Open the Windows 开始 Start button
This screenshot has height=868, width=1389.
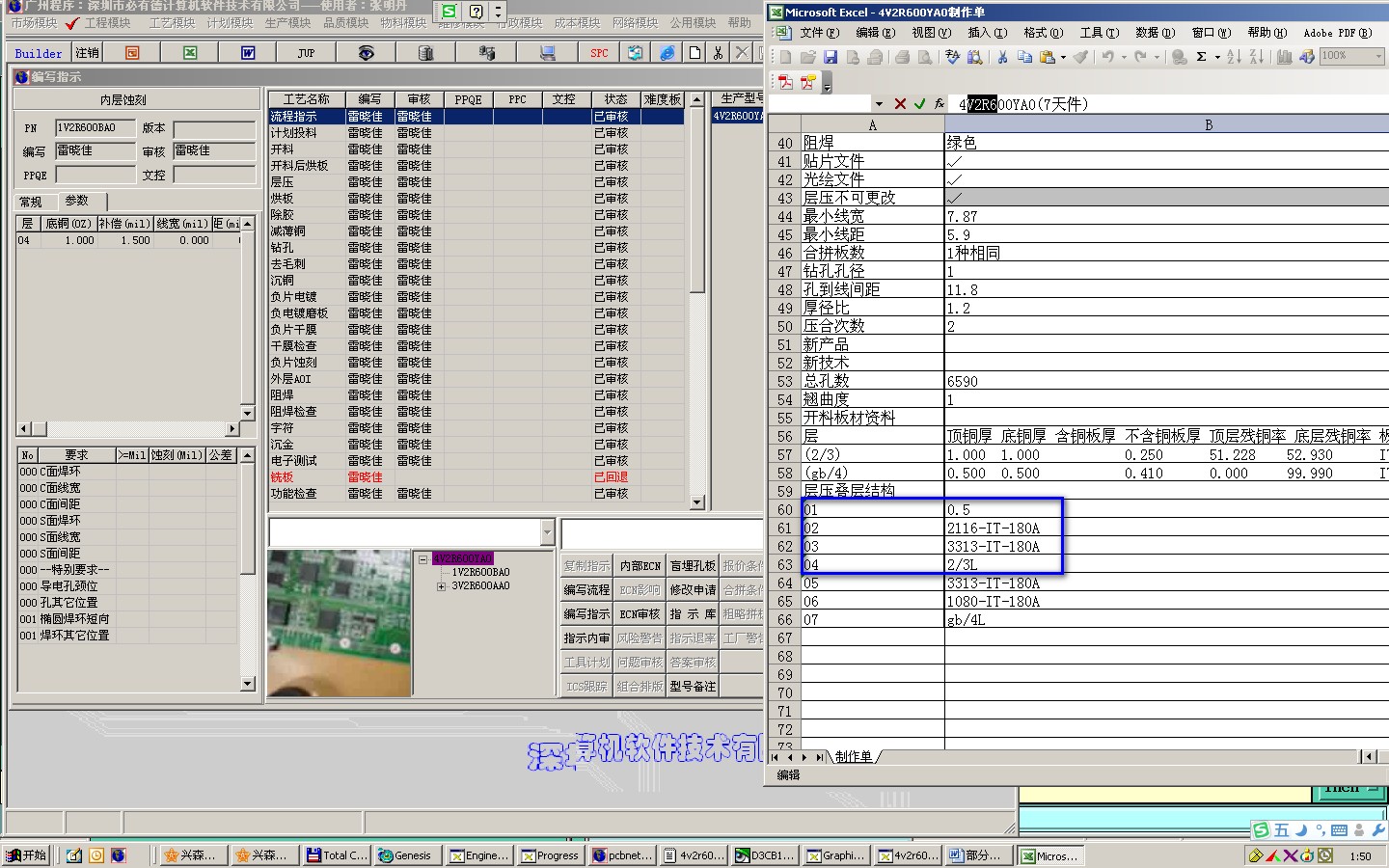point(26,855)
